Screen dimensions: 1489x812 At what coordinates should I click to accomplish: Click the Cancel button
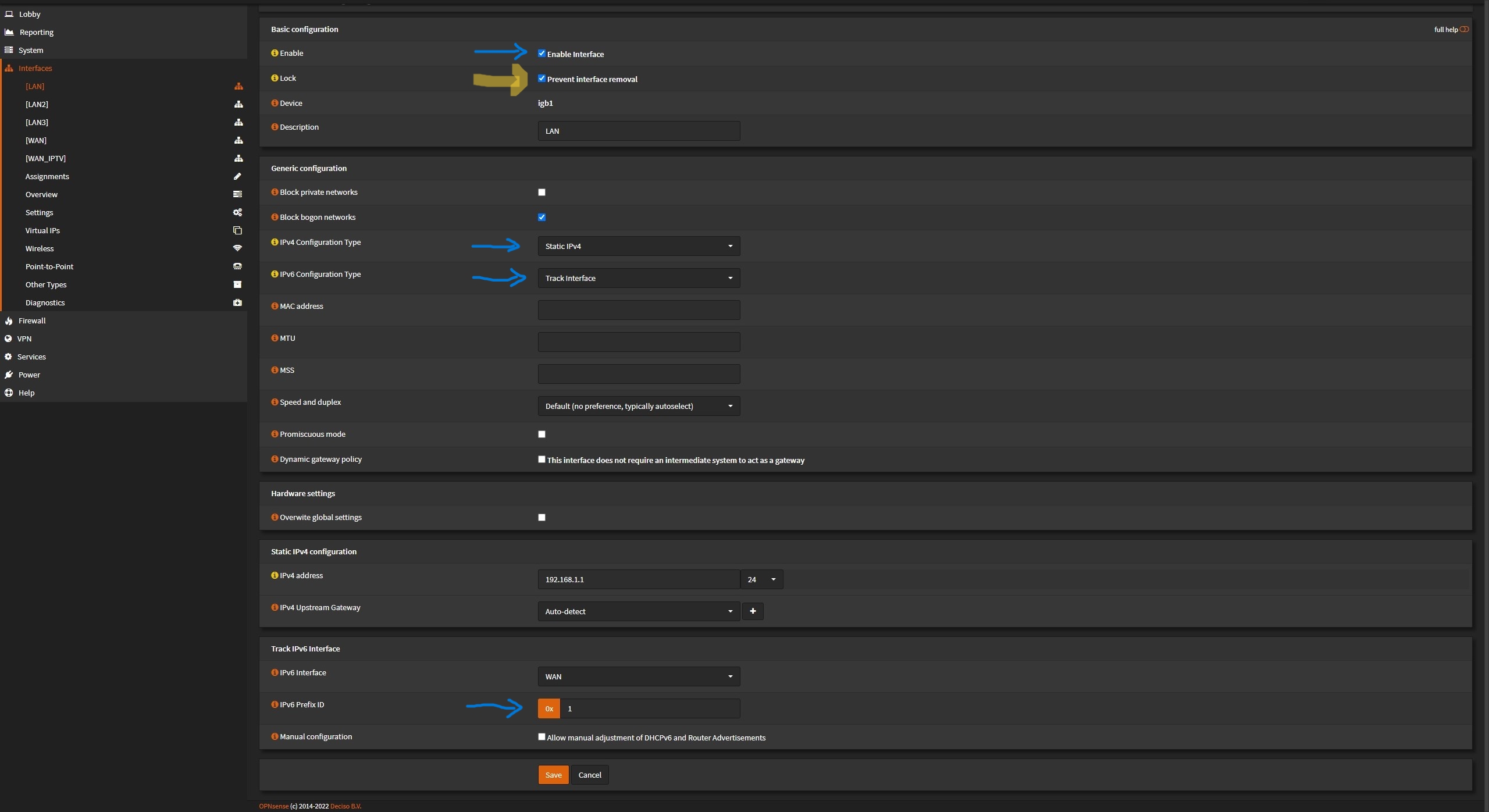coord(589,775)
